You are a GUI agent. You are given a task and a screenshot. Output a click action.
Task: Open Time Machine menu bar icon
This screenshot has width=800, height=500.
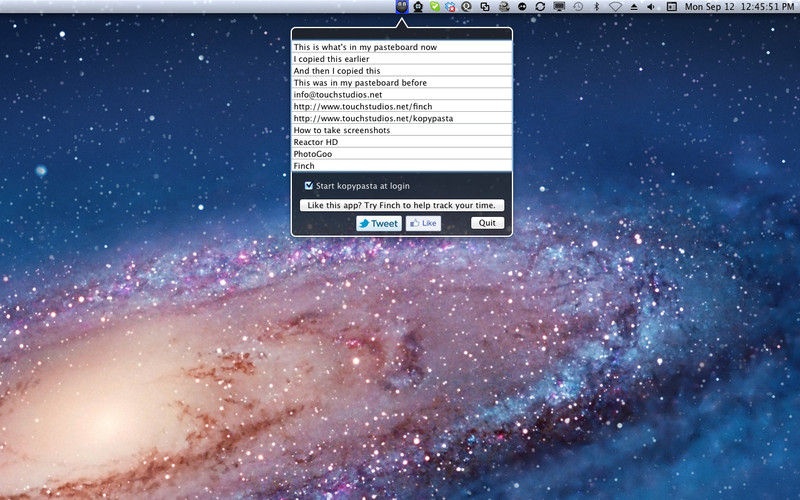click(x=578, y=7)
